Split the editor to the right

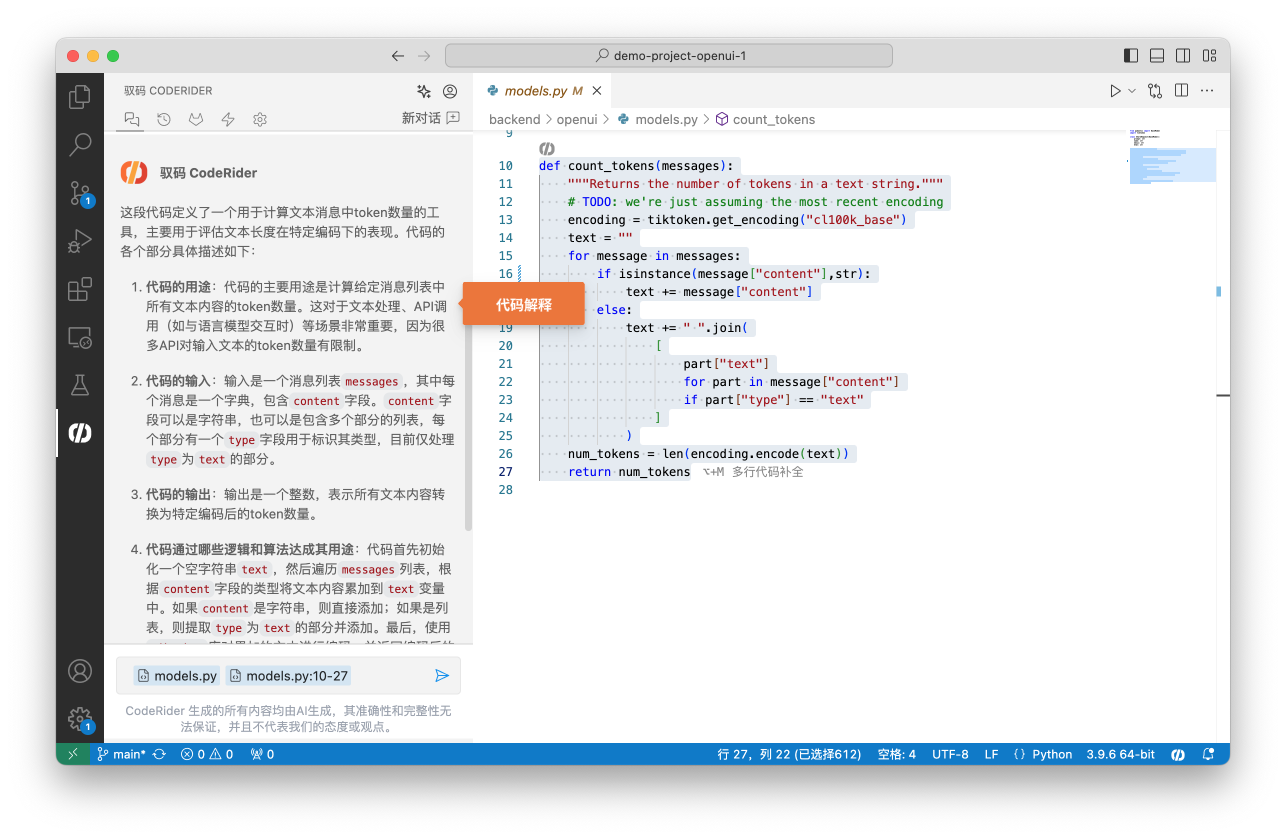tap(1182, 91)
